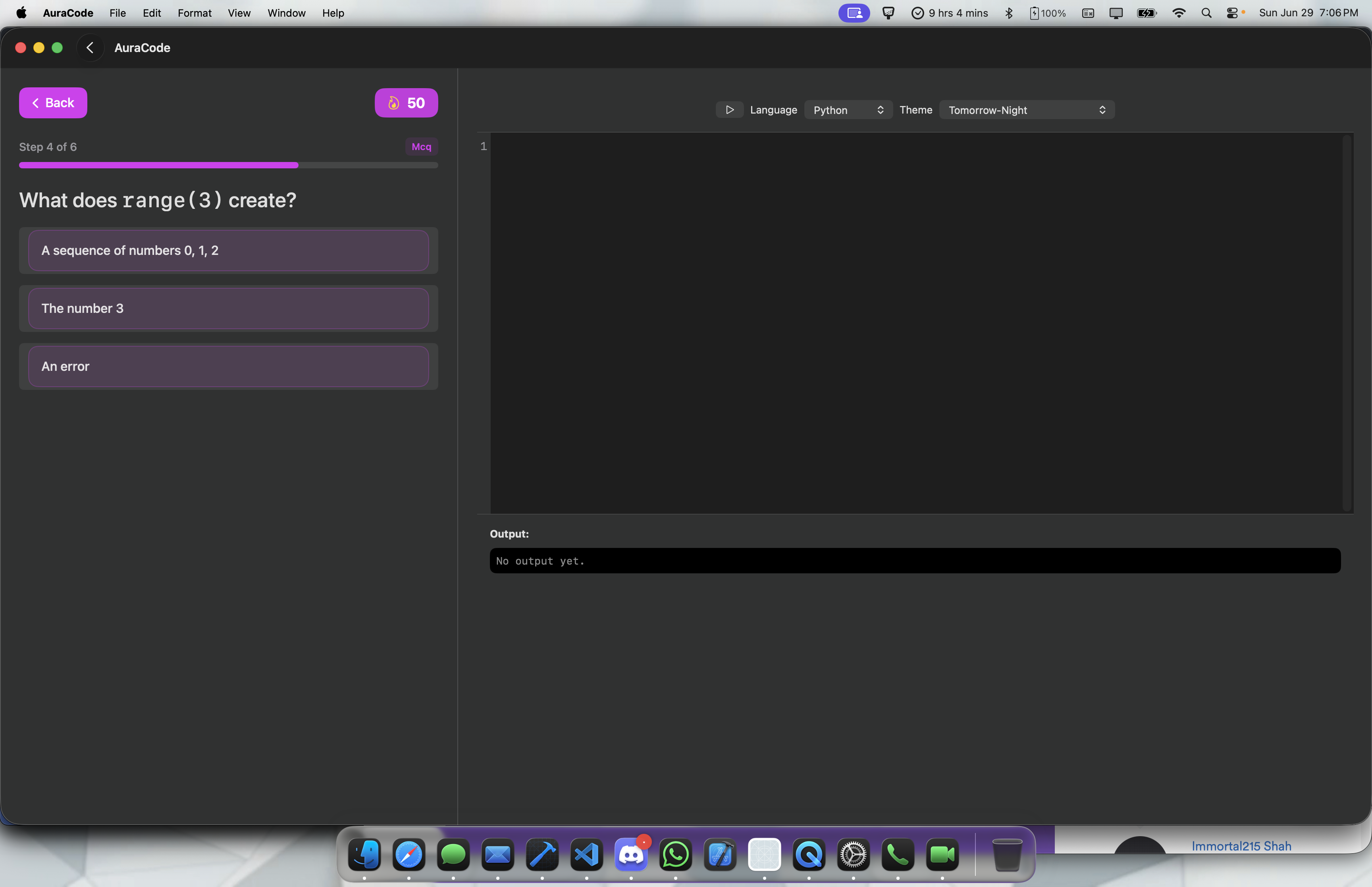
Task: Choose the answer "The number 3"
Action: (228, 309)
